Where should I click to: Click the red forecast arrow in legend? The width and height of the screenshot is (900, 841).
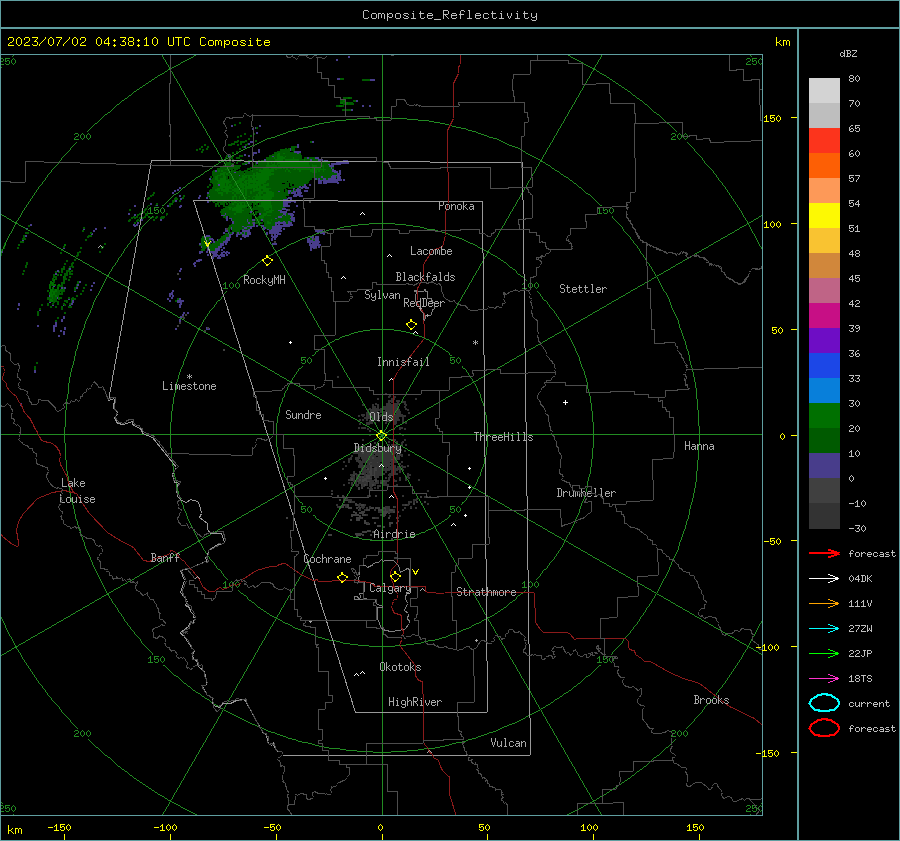[824, 553]
